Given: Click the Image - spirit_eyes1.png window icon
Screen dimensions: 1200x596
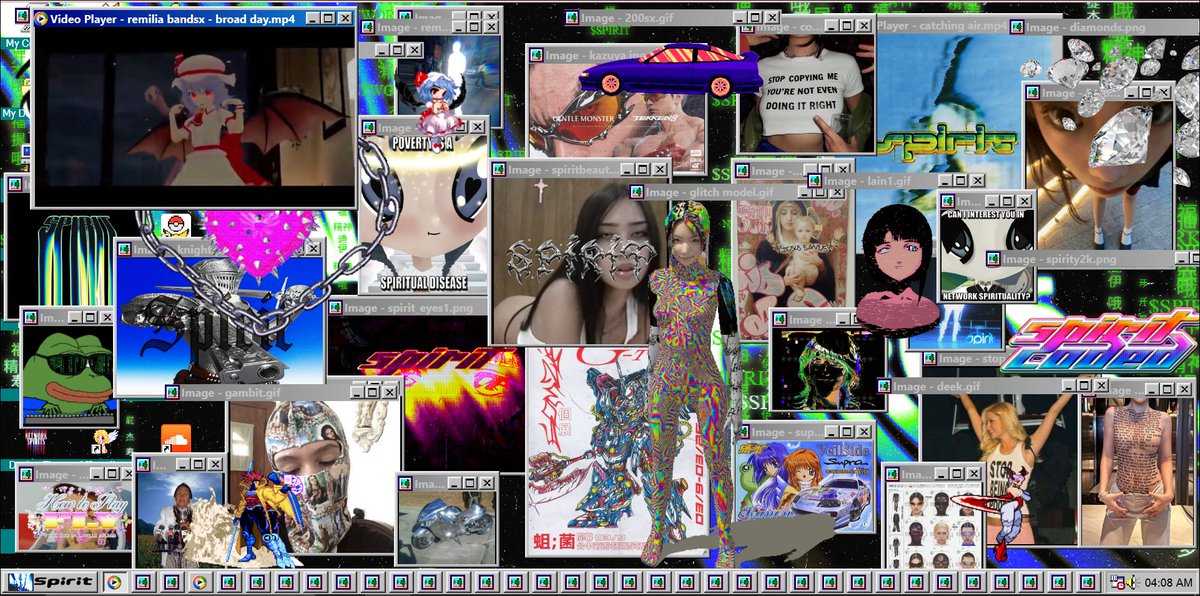Looking at the screenshot, I should (x=336, y=307).
